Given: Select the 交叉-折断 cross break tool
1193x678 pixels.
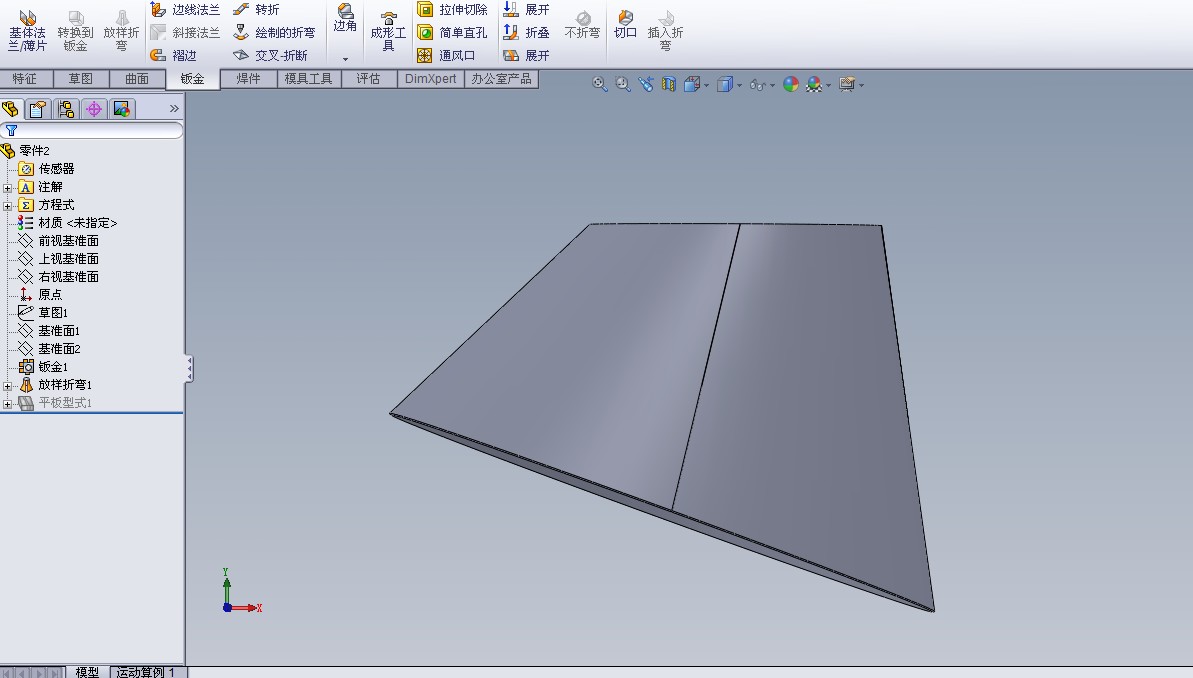Looking at the screenshot, I should (270, 56).
